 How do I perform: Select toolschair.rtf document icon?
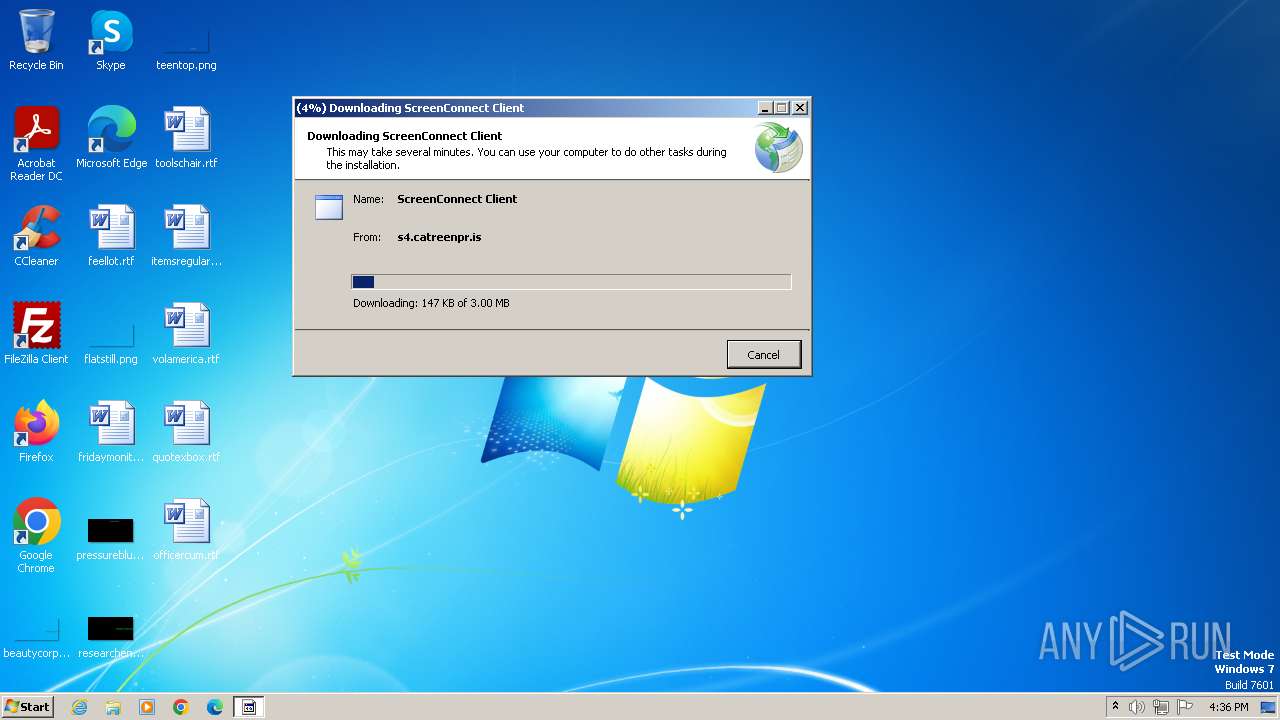click(186, 137)
